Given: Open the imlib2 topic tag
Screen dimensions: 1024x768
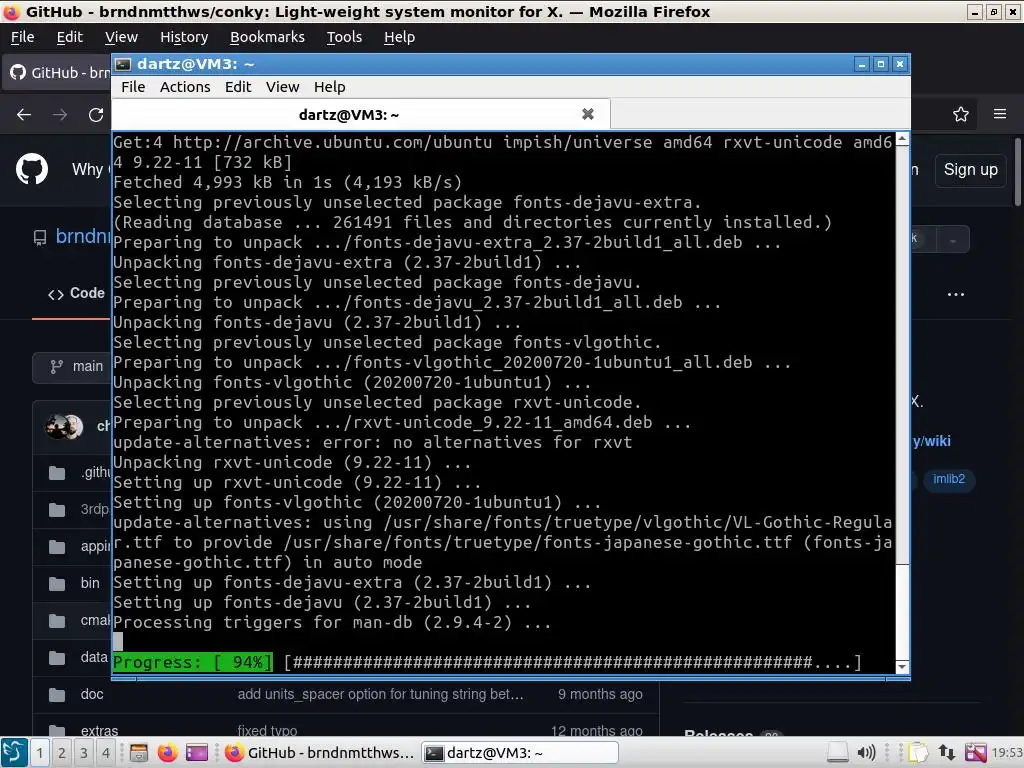Looking at the screenshot, I should (949, 479).
